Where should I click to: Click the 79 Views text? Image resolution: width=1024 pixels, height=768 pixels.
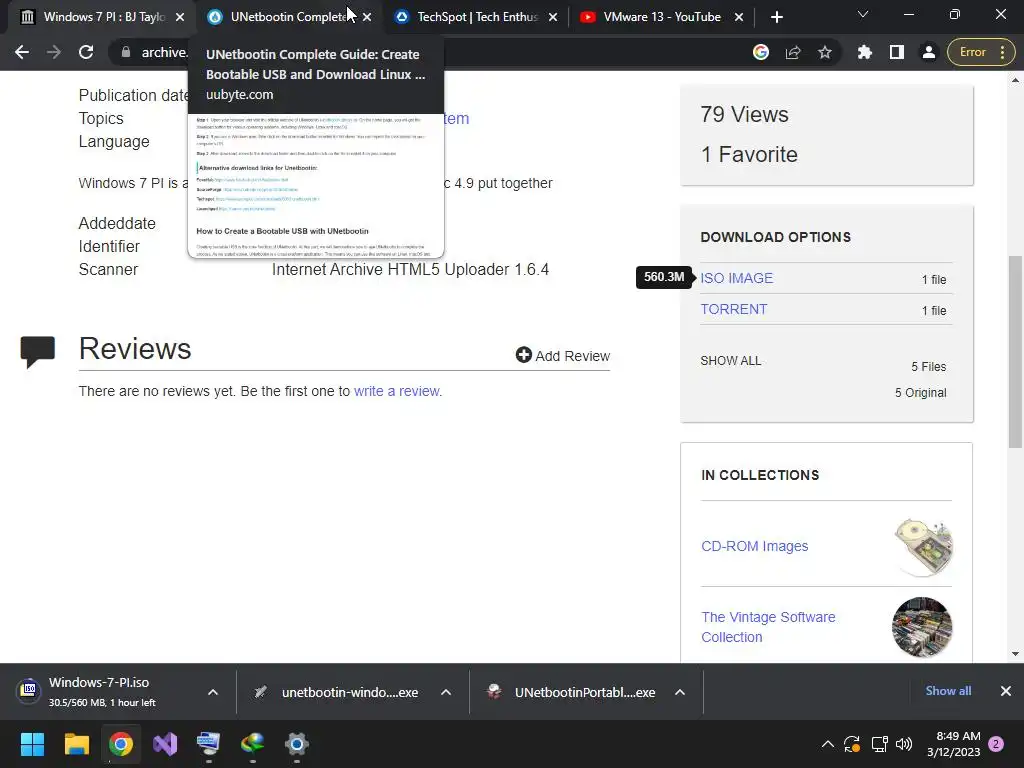pos(744,114)
